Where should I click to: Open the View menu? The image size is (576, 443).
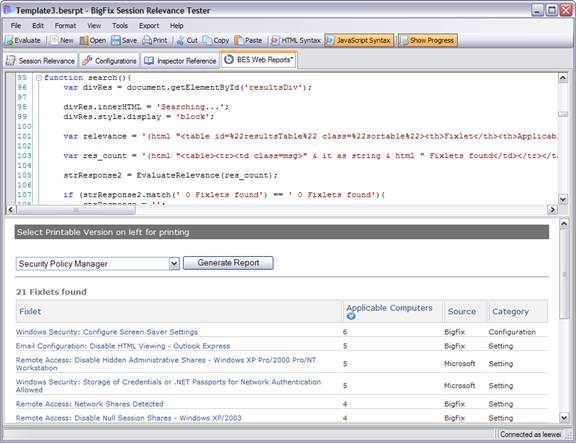(94, 26)
